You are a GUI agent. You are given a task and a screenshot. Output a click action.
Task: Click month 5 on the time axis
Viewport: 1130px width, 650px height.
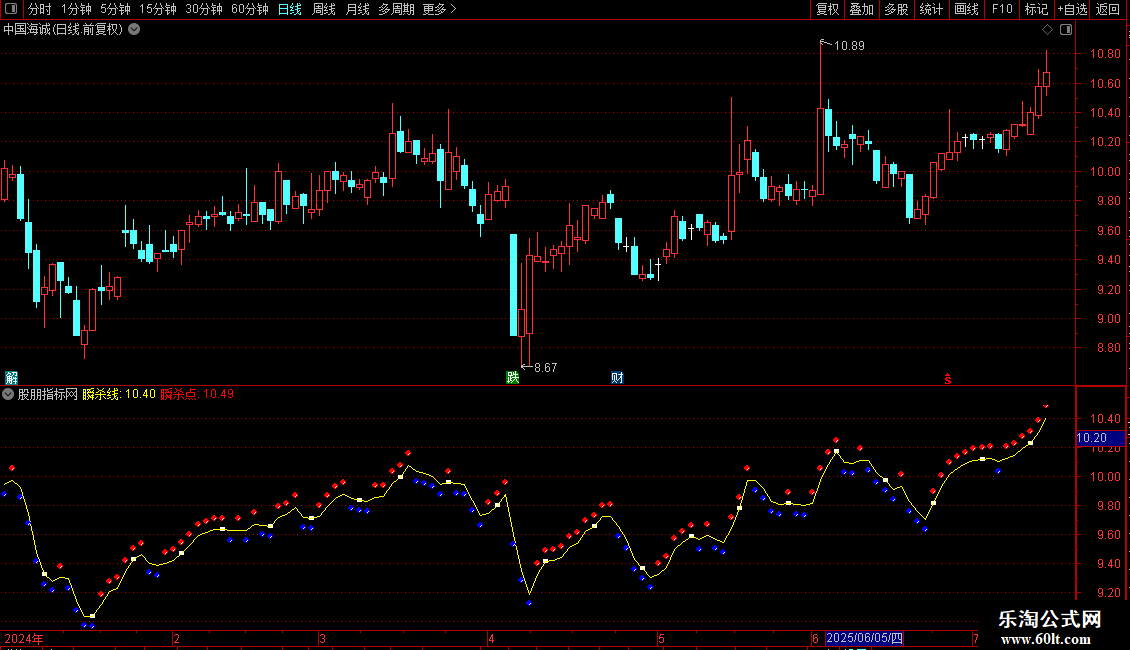pos(661,638)
